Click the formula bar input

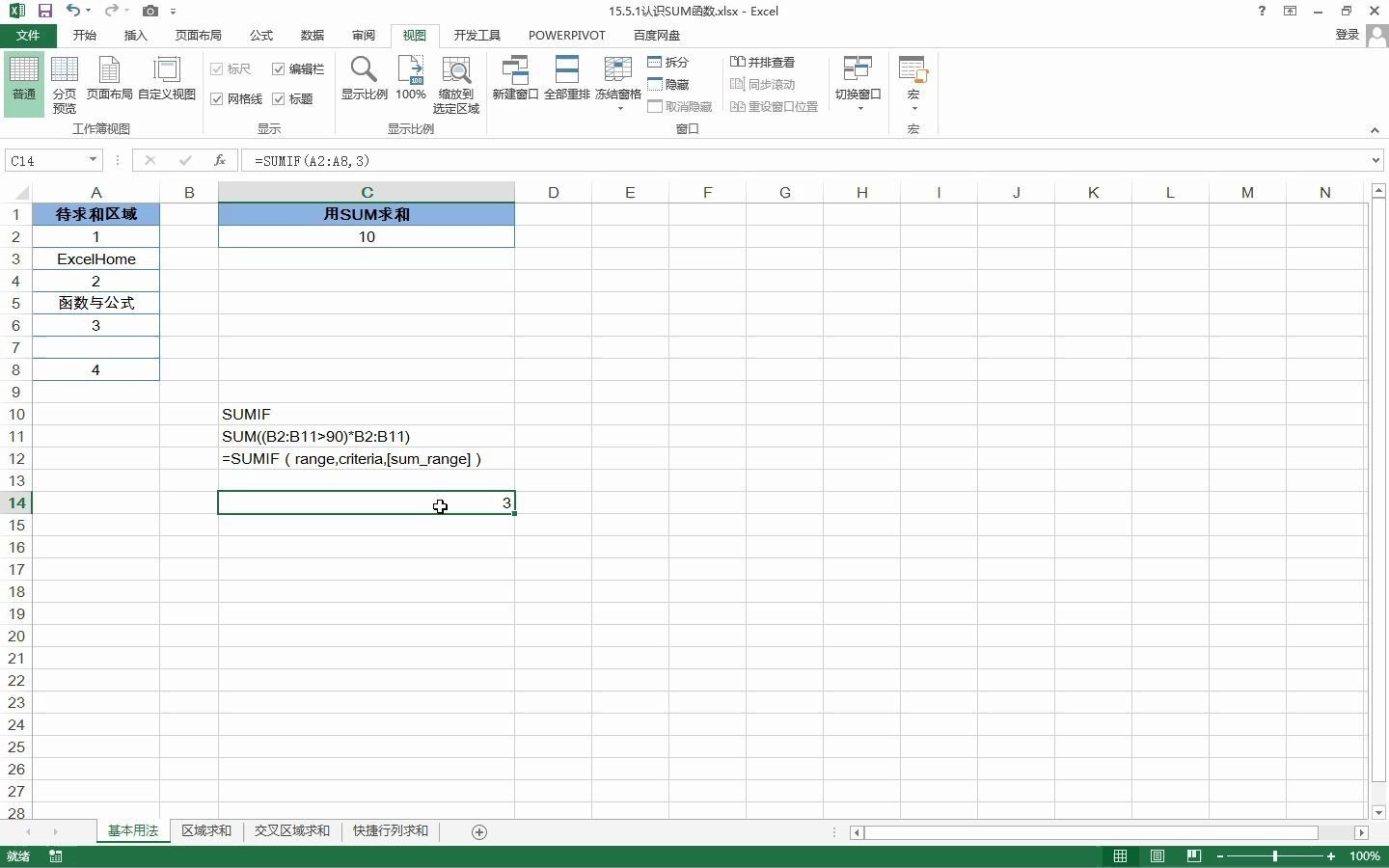(805, 160)
